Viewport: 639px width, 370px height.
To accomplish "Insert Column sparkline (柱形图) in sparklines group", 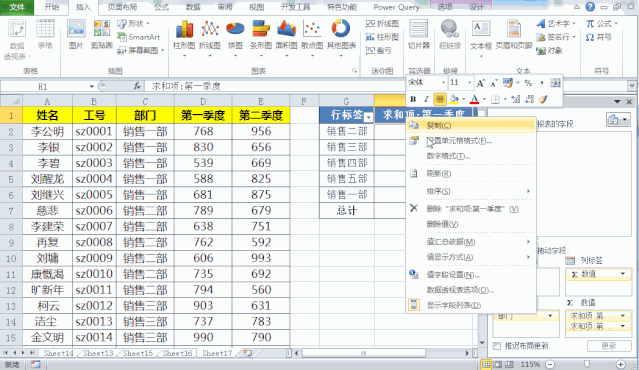I will pos(382,37).
